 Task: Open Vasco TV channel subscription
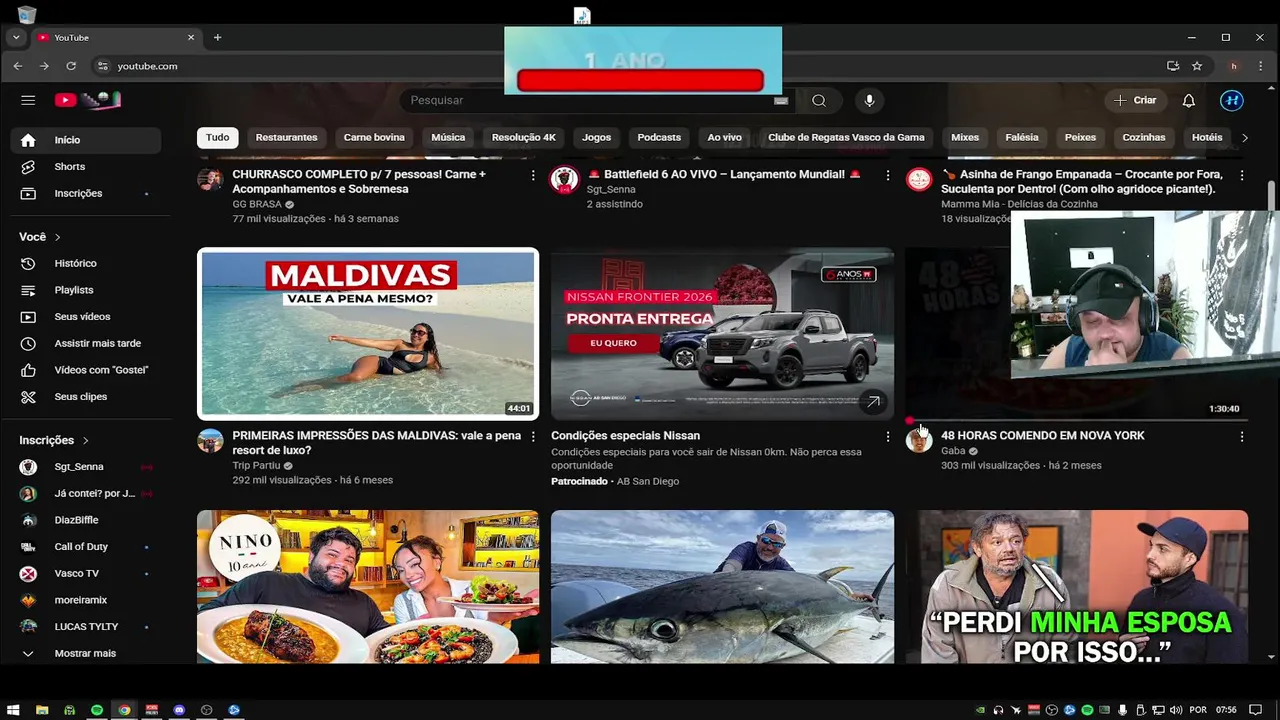point(86,574)
